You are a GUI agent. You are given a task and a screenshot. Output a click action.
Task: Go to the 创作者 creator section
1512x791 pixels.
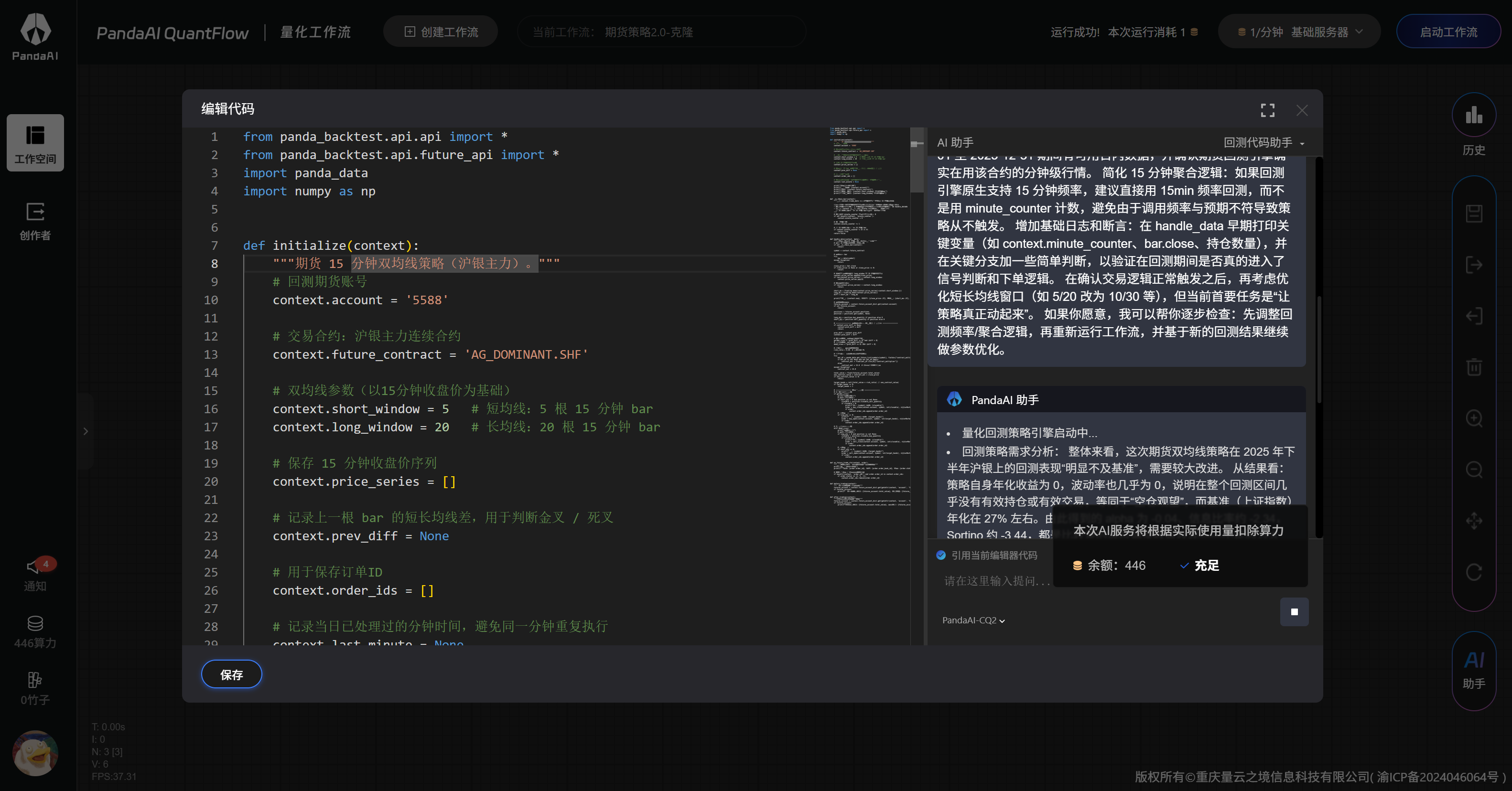[x=35, y=221]
